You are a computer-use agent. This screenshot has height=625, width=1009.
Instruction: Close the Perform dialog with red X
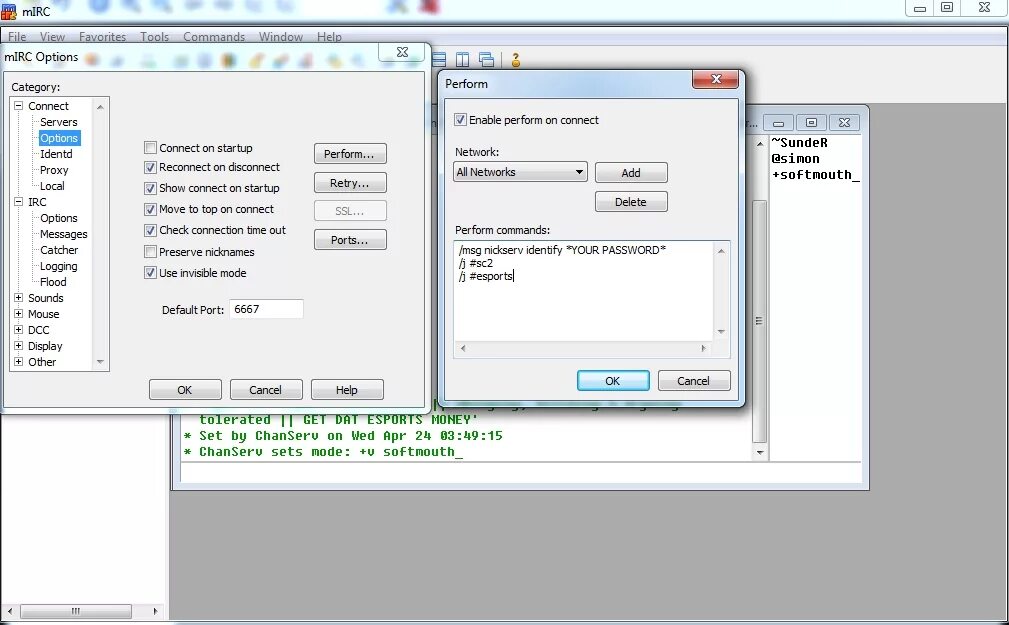[716, 79]
